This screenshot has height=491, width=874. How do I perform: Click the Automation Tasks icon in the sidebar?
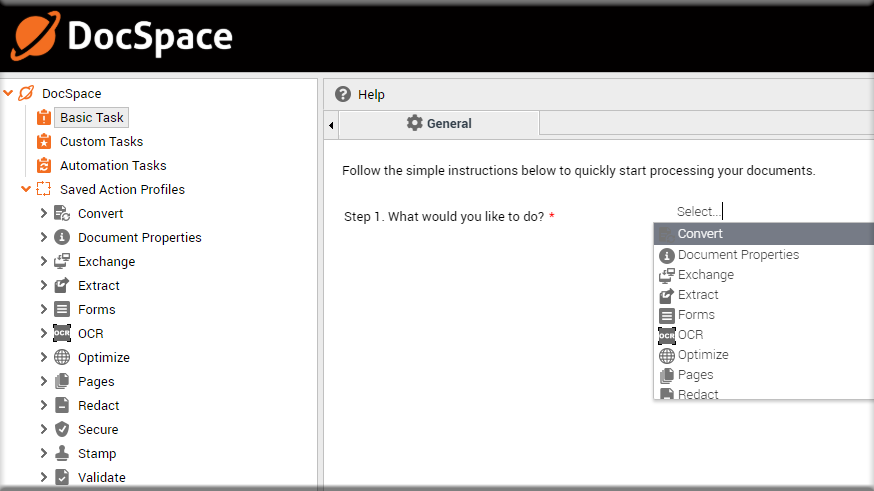point(44,166)
